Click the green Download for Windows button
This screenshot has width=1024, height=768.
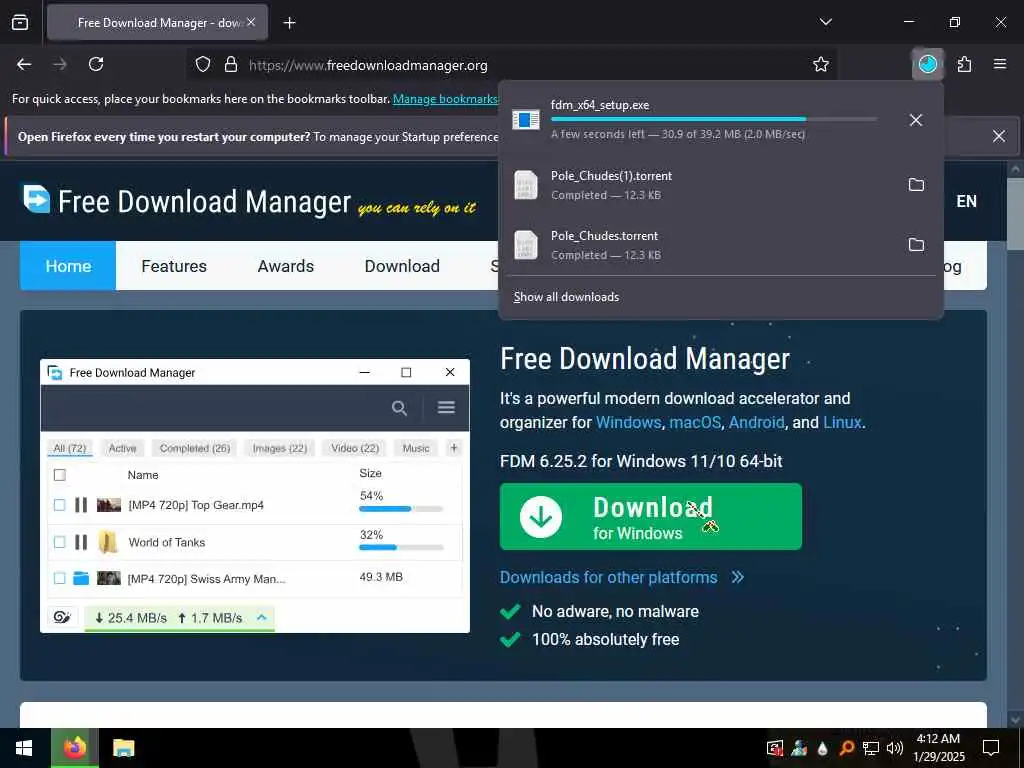(x=650, y=517)
